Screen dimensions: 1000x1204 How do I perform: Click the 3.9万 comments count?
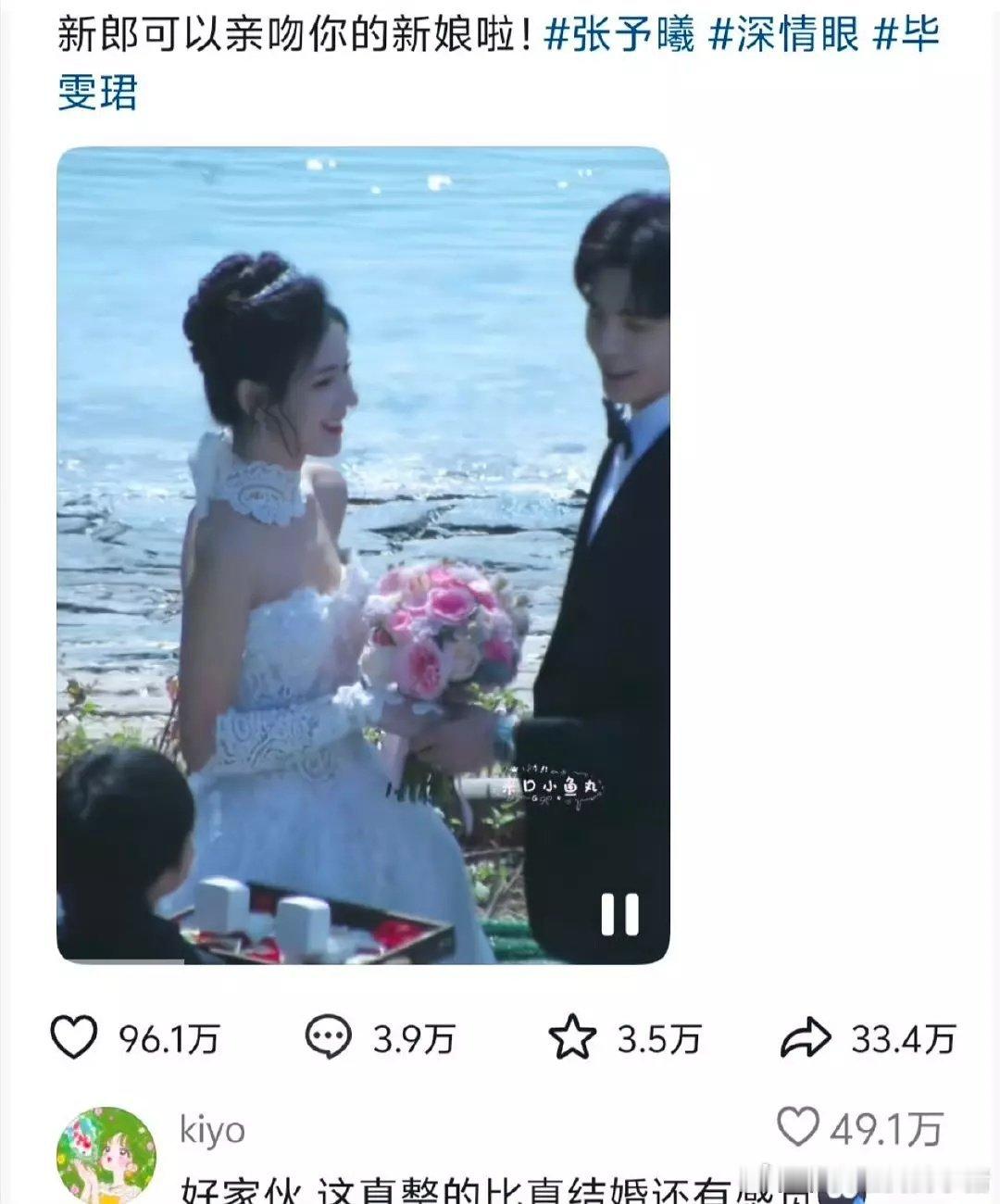coord(414,1039)
